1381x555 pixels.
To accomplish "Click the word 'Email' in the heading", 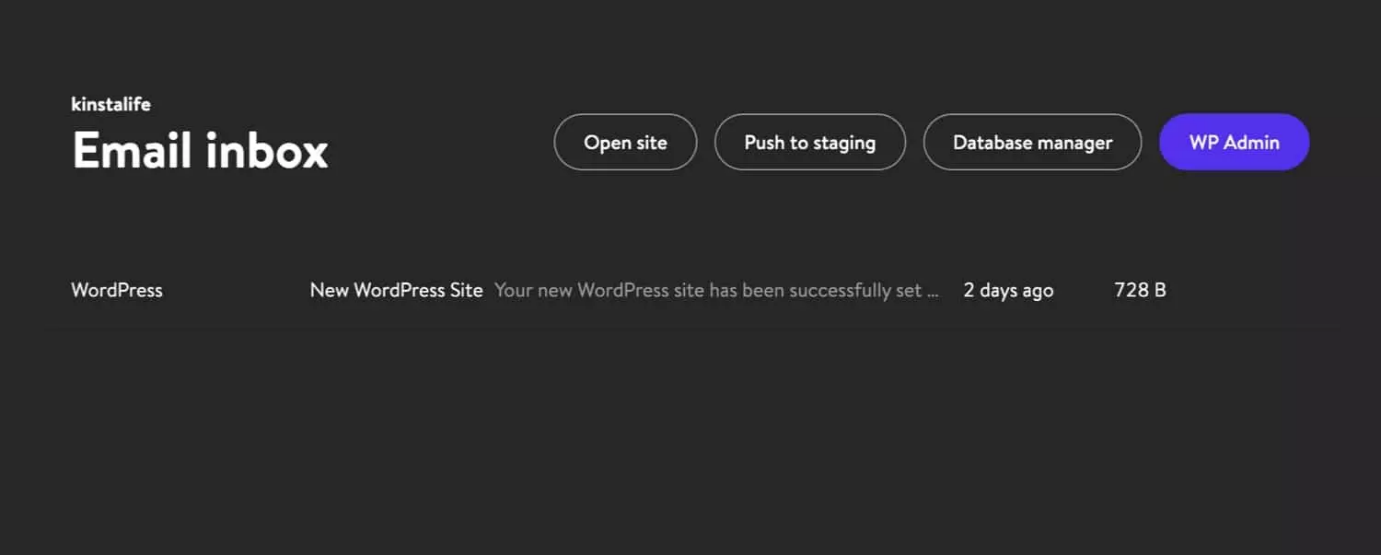I will click(132, 151).
